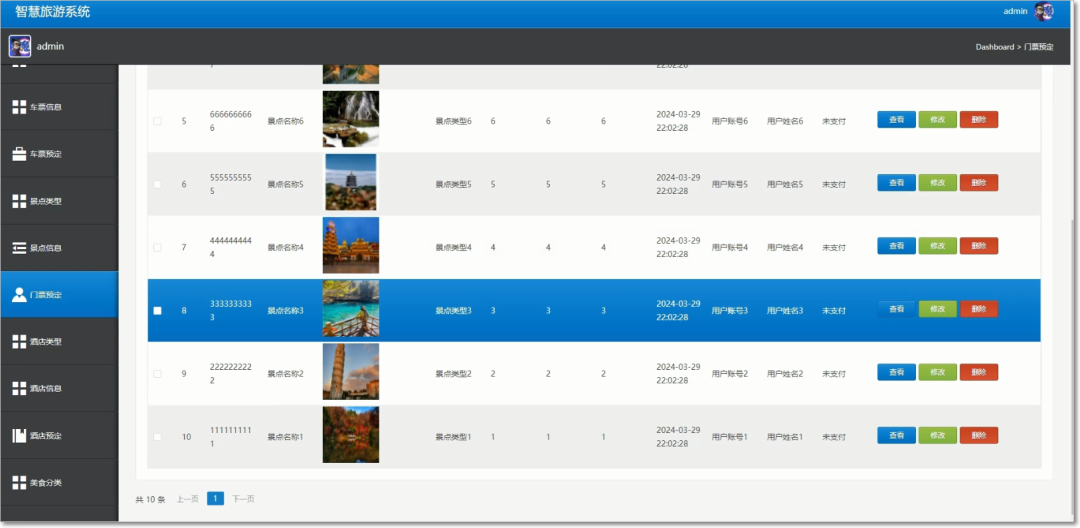This screenshot has height=528, width=1080.
Task: Click 删除 for 景点名称1
Action: coord(979,435)
